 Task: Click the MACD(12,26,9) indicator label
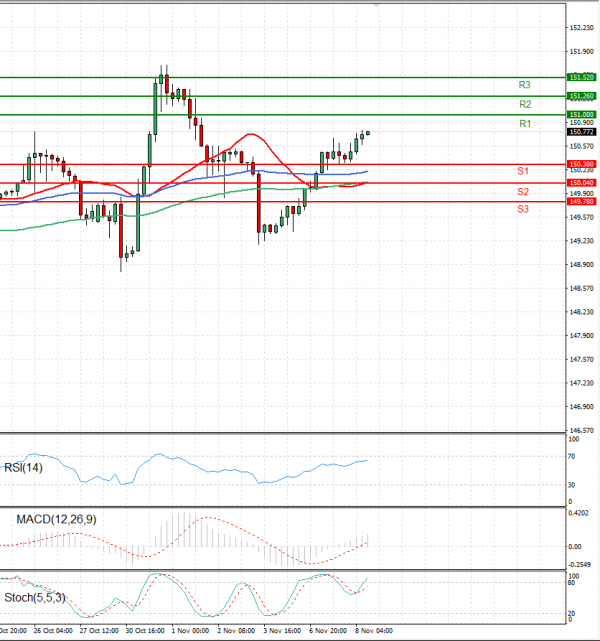click(x=56, y=520)
